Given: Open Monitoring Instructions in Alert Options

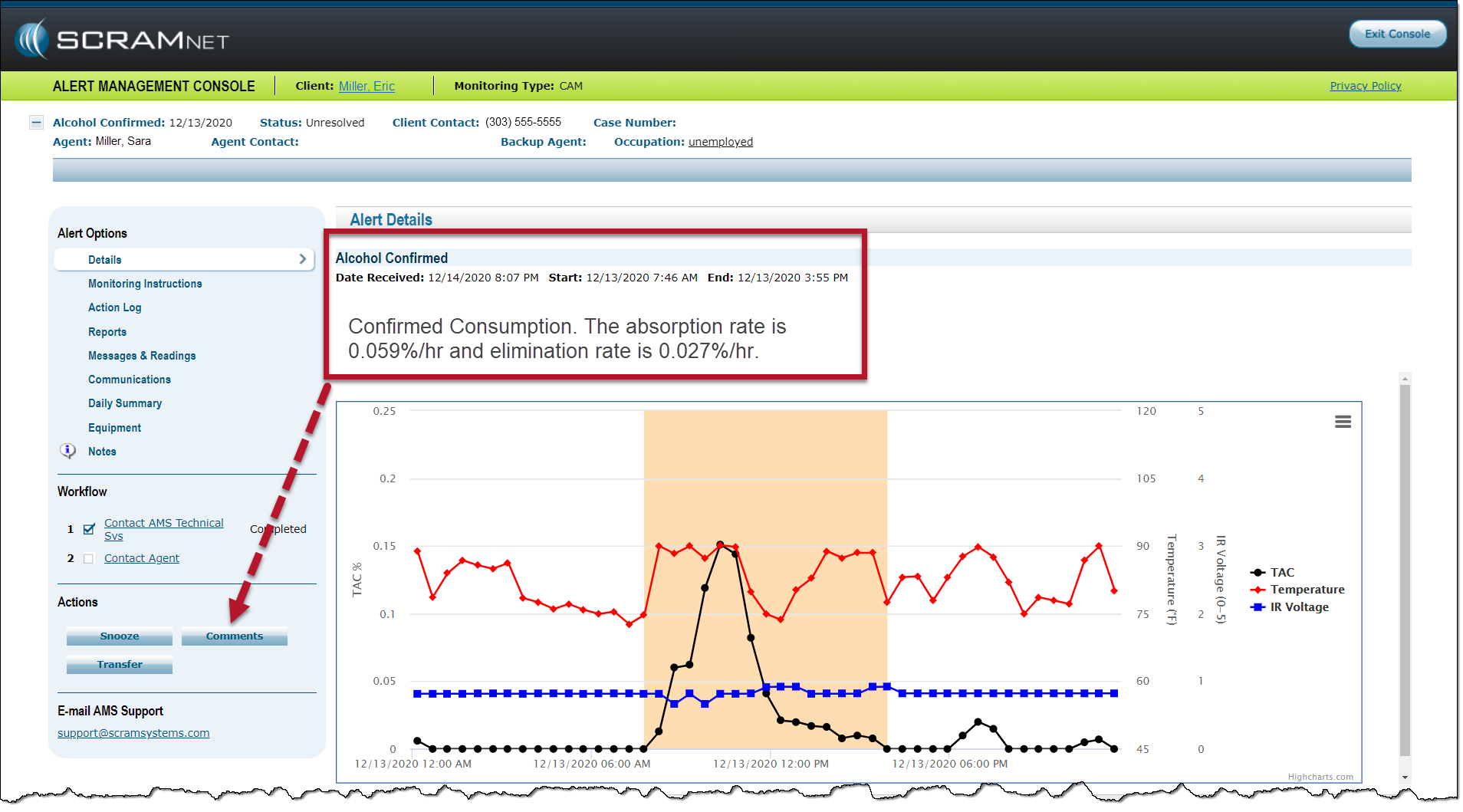Looking at the screenshot, I should (x=145, y=284).
